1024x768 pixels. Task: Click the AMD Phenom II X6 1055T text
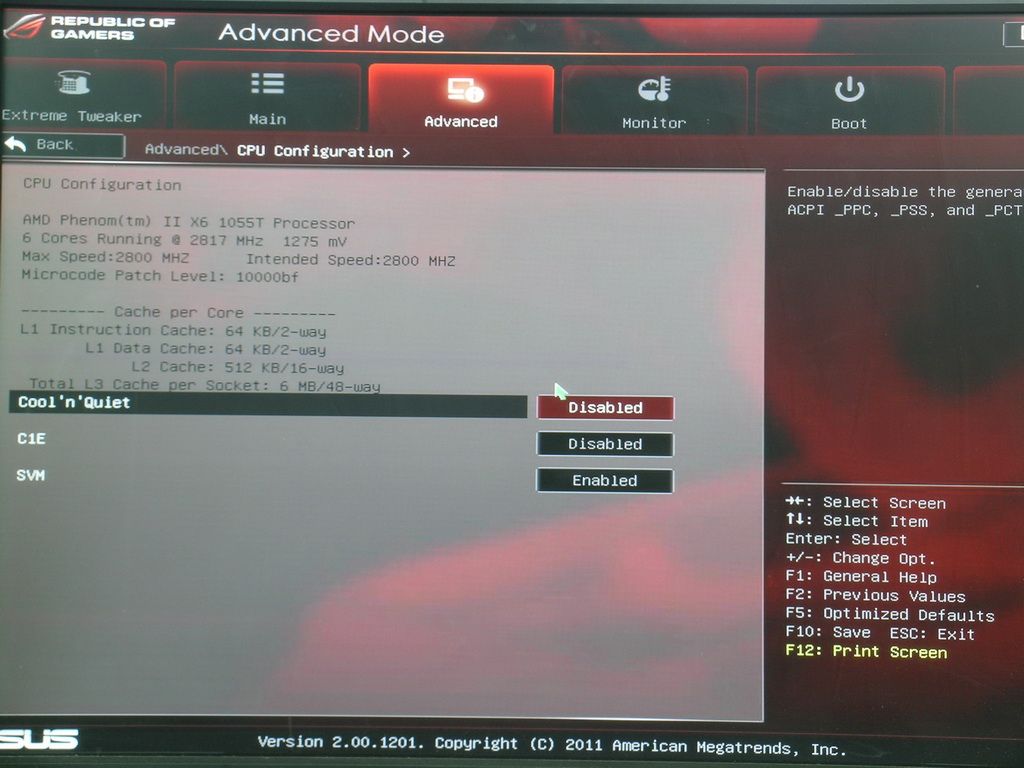[x=189, y=222]
